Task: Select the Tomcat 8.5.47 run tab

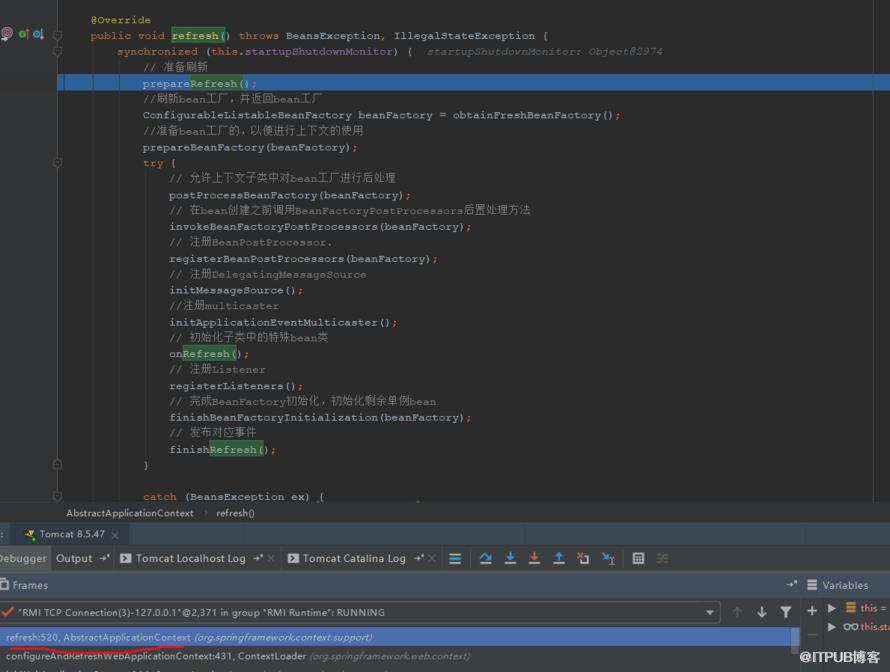Action: [72, 534]
